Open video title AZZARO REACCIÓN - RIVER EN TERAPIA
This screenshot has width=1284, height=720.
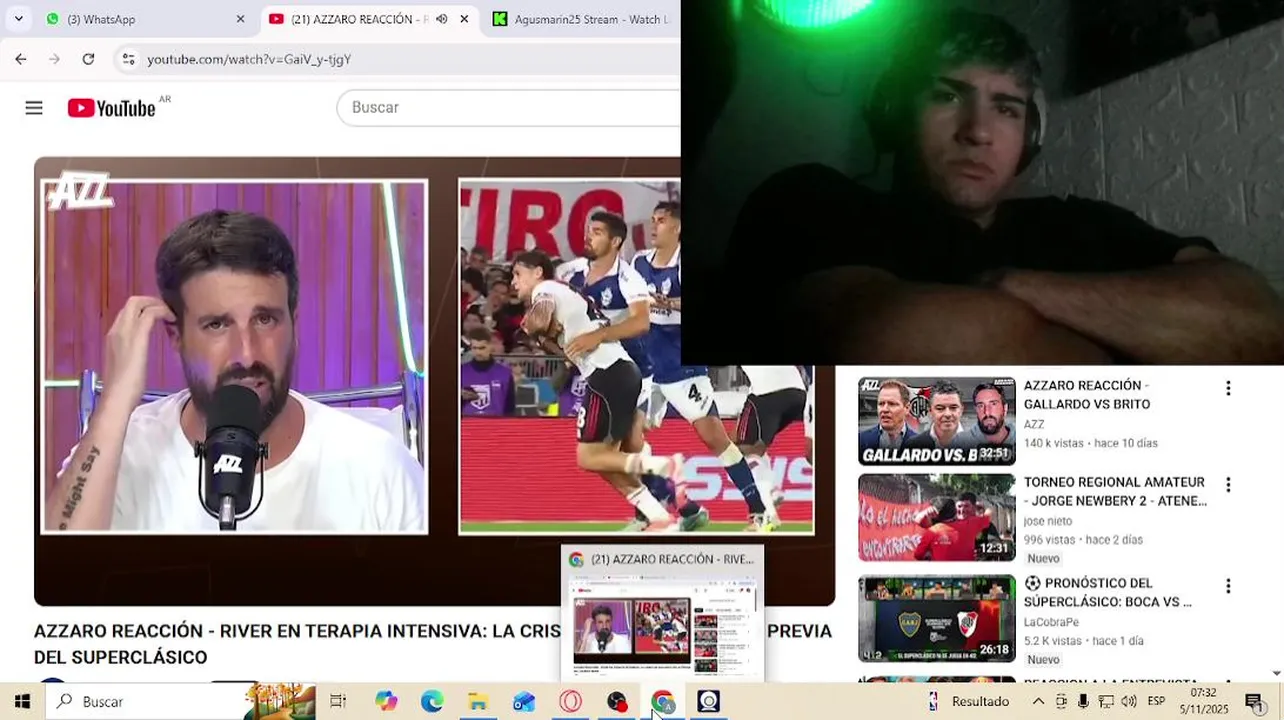coord(433,644)
